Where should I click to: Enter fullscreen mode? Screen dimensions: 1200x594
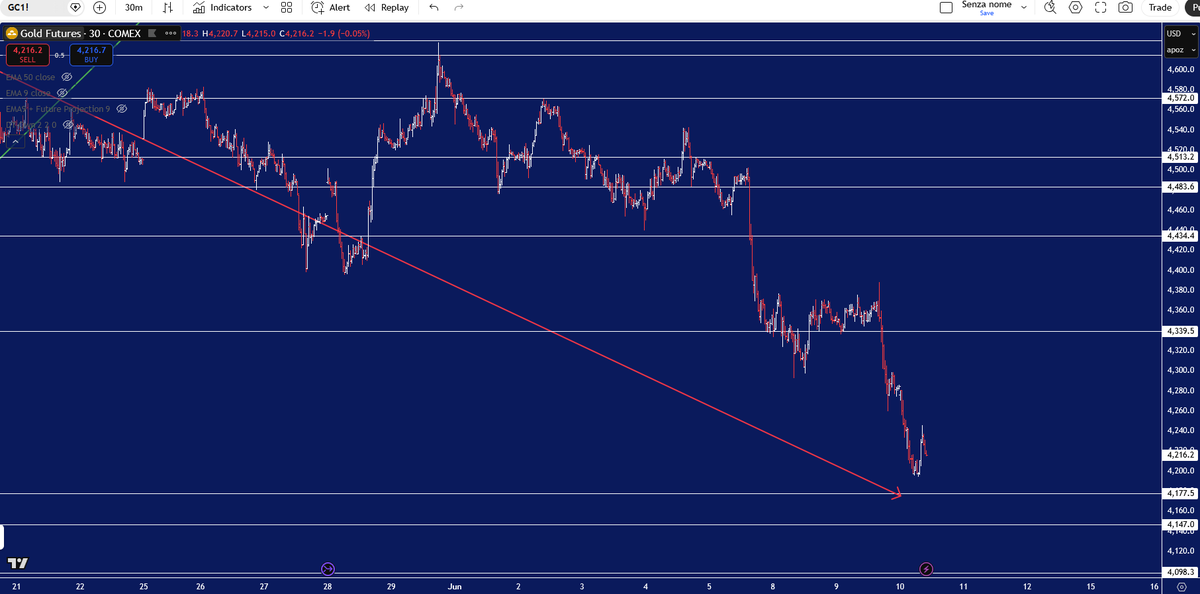pos(1100,7)
